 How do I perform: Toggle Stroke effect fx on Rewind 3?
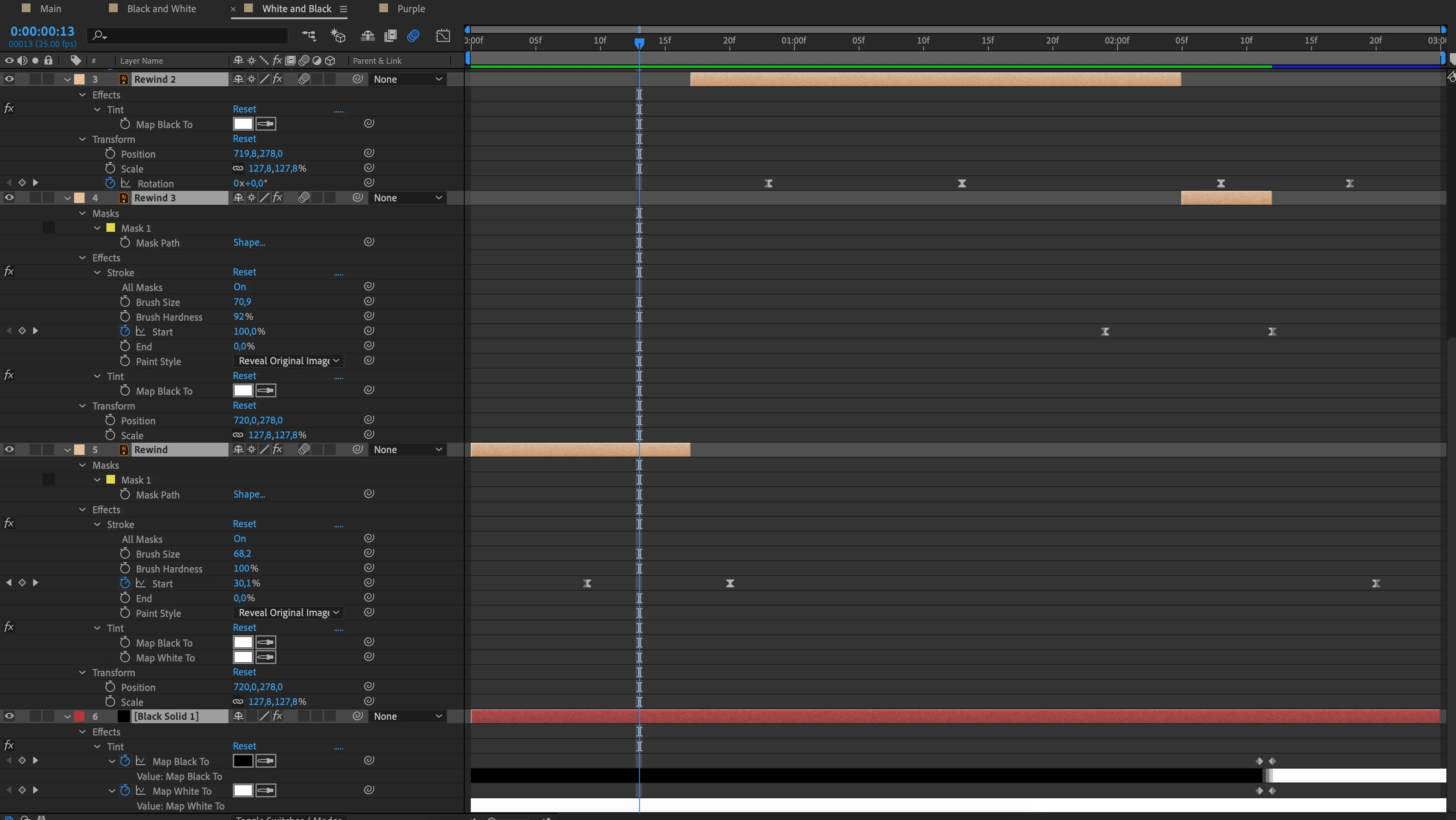coord(9,271)
